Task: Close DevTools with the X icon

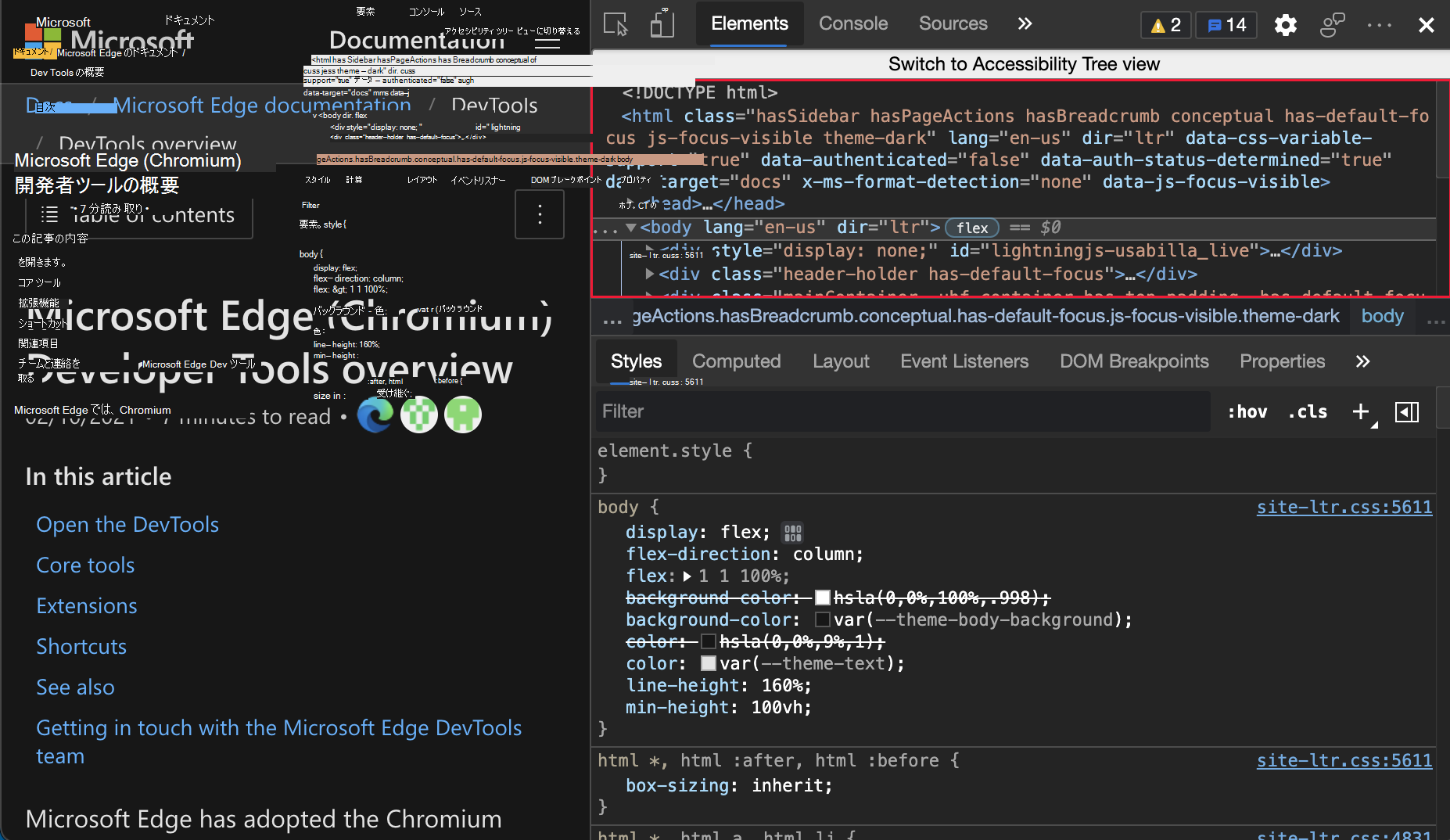Action: click(1426, 25)
